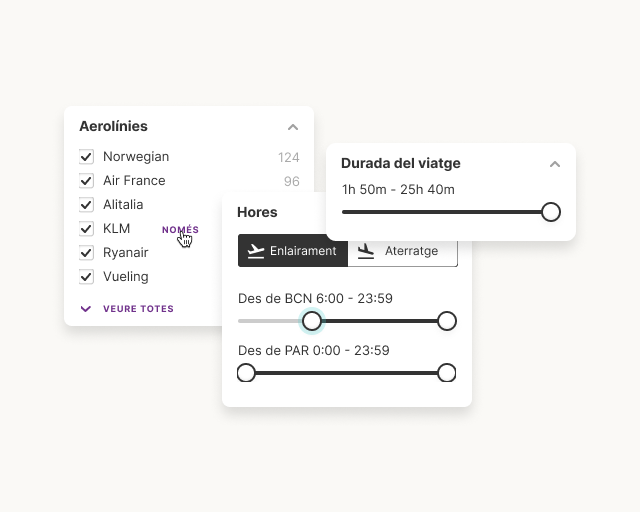Screen dimensions: 640x512
Task: Click the Durada del viatge slider handle
Action: tap(550, 212)
